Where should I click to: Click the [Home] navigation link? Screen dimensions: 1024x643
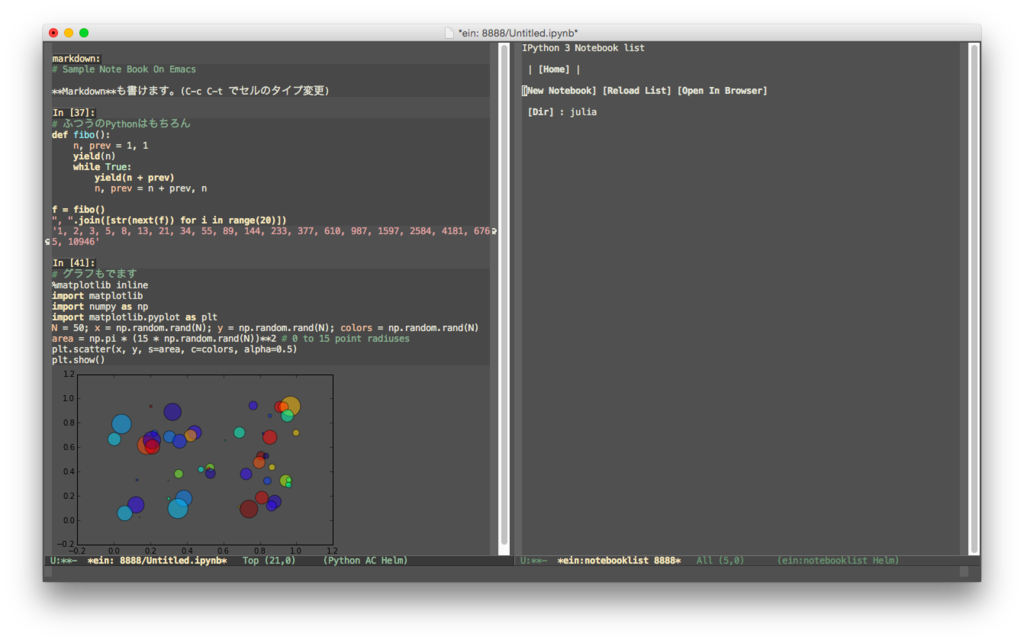click(x=552, y=69)
